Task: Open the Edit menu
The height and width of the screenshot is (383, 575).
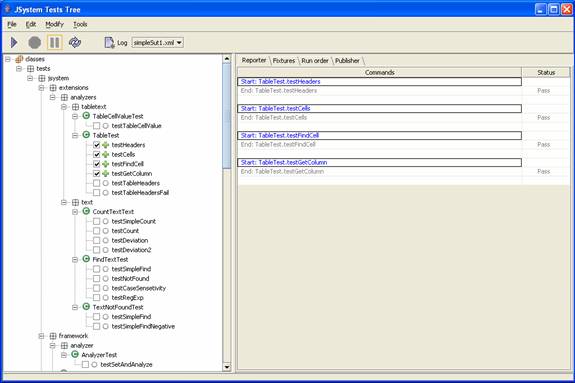Action: click(x=30, y=25)
